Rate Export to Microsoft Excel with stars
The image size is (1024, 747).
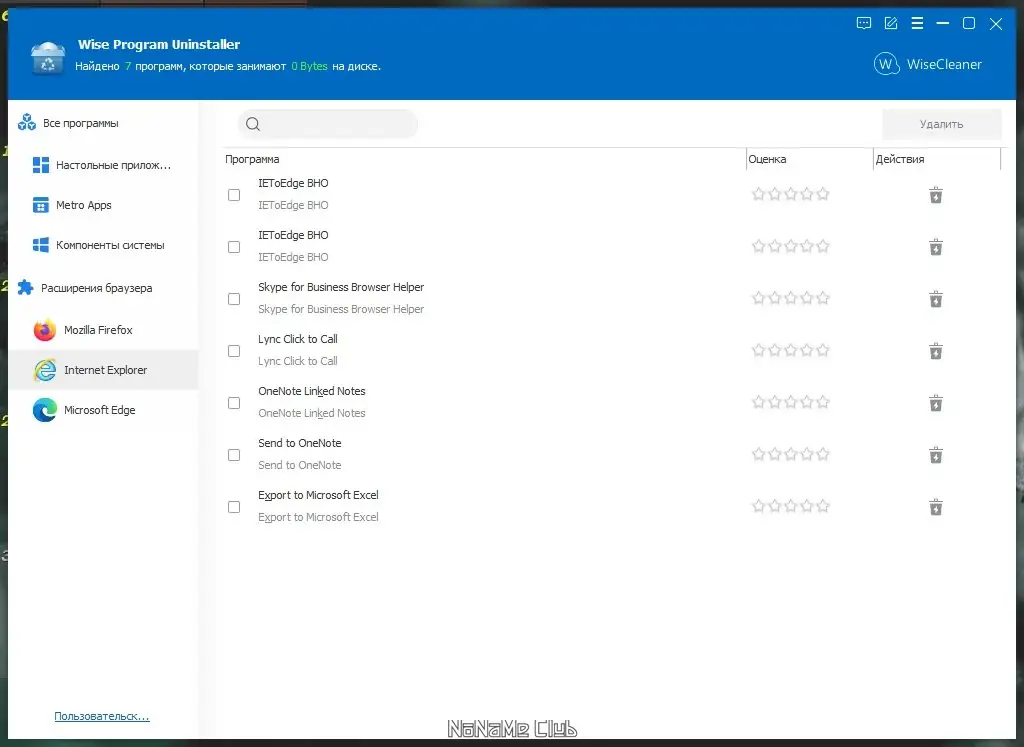point(790,505)
